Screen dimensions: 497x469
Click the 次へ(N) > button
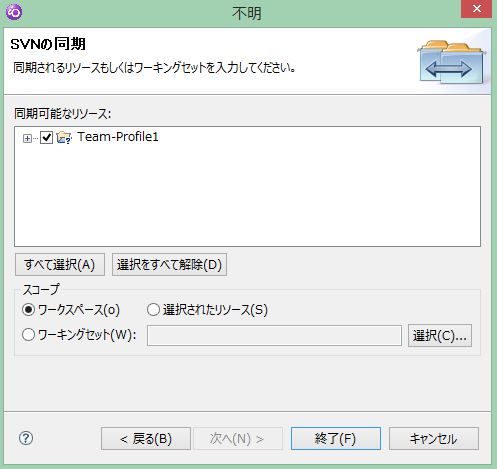coord(238,439)
